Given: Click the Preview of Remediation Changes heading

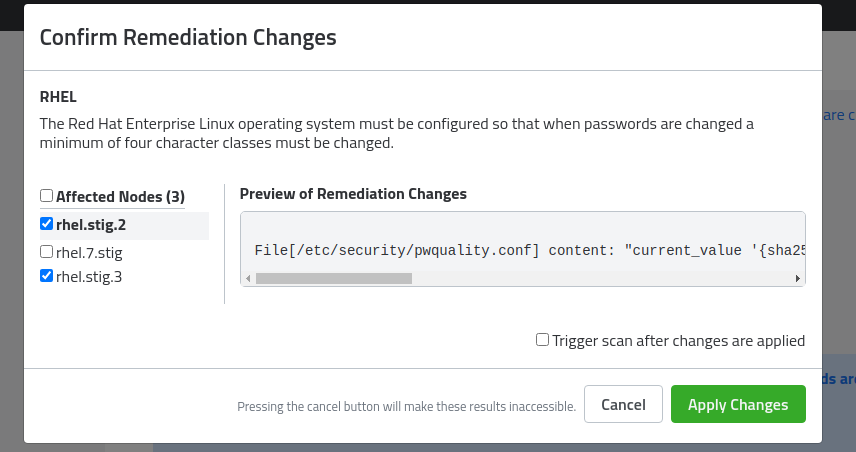Looking at the screenshot, I should (x=353, y=194).
